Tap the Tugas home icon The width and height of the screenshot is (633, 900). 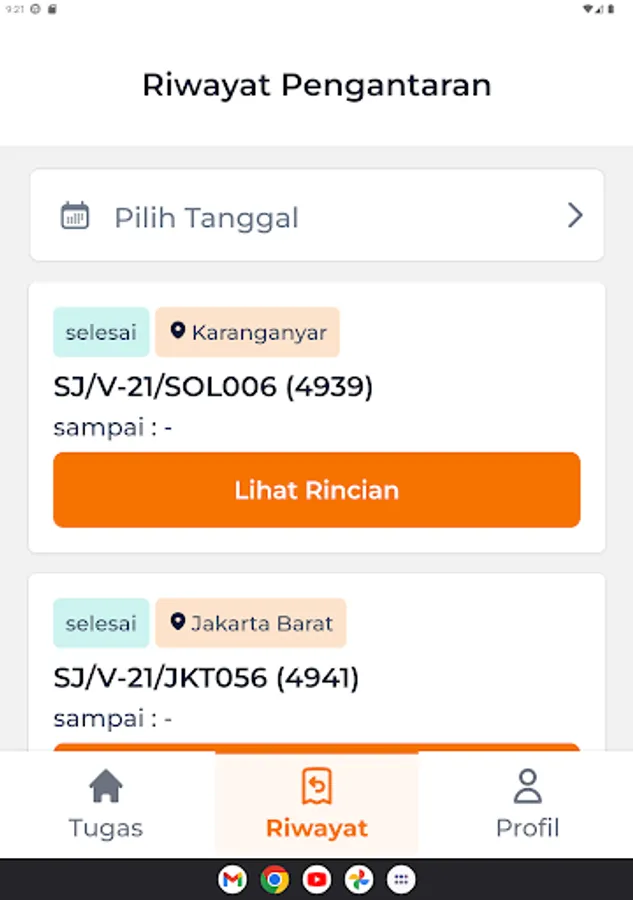[x=106, y=787]
